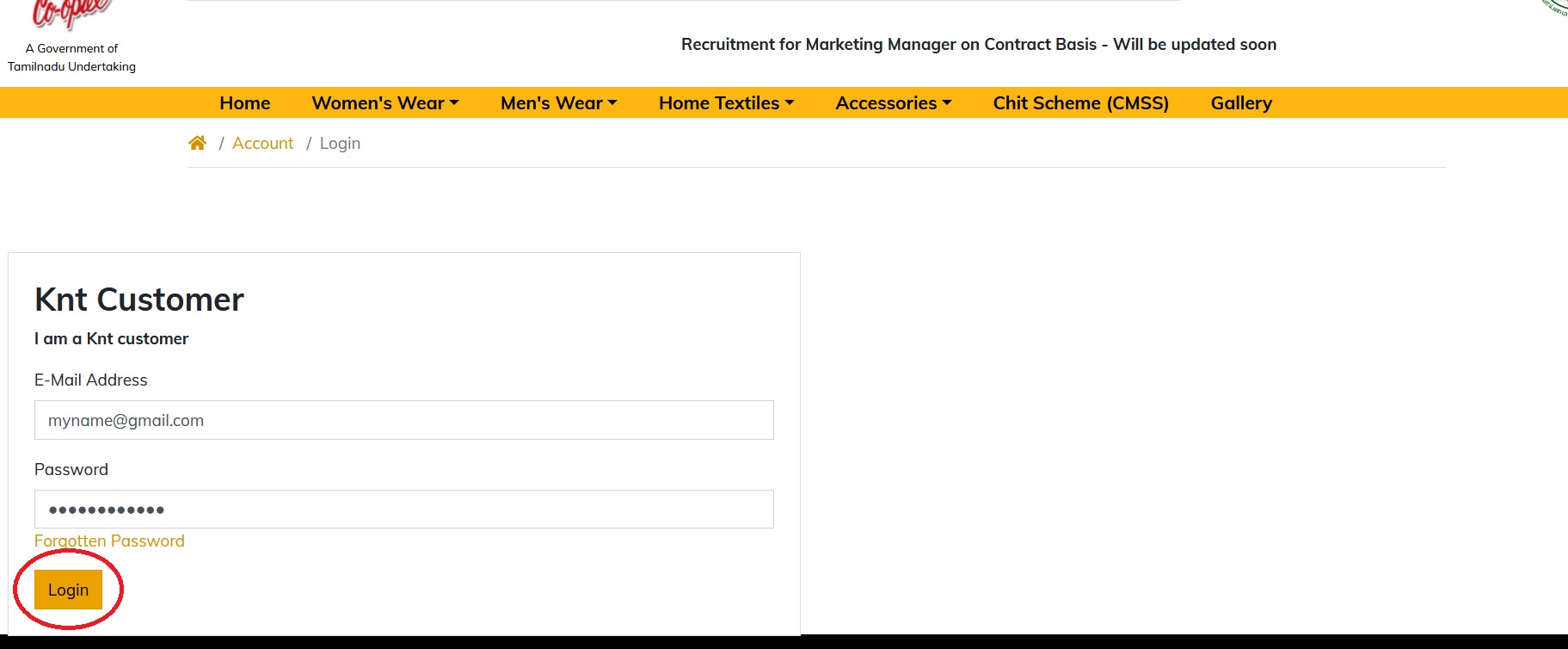Click the Recruitment for Marketing Manager notice
This screenshot has width=1568, height=649.
pyautogui.click(x=979, y=44)
